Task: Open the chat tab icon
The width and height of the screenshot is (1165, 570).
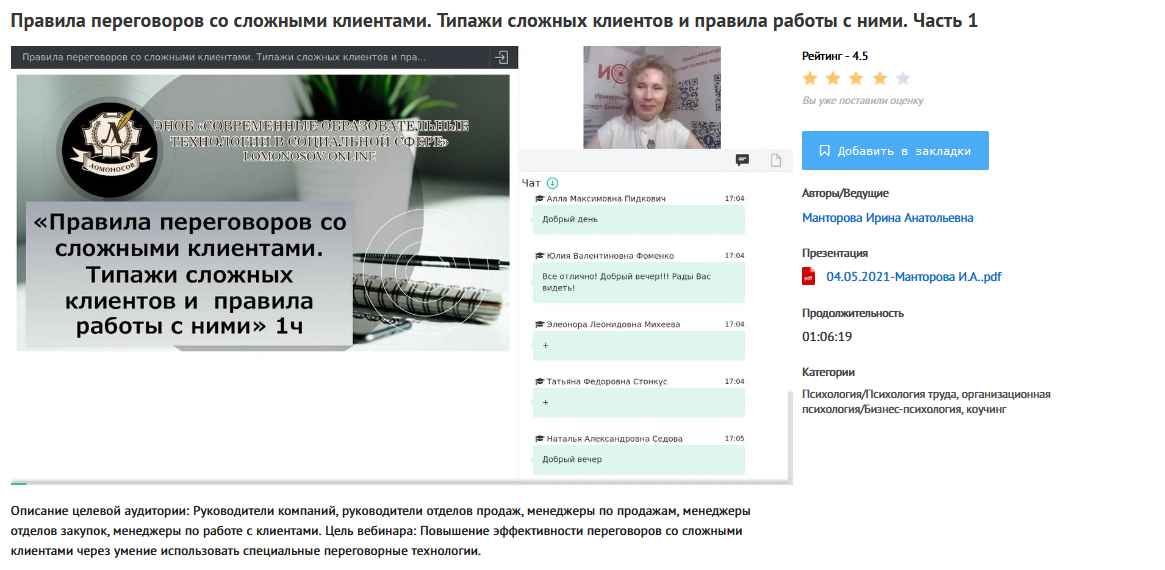Action: coord(743,160)
